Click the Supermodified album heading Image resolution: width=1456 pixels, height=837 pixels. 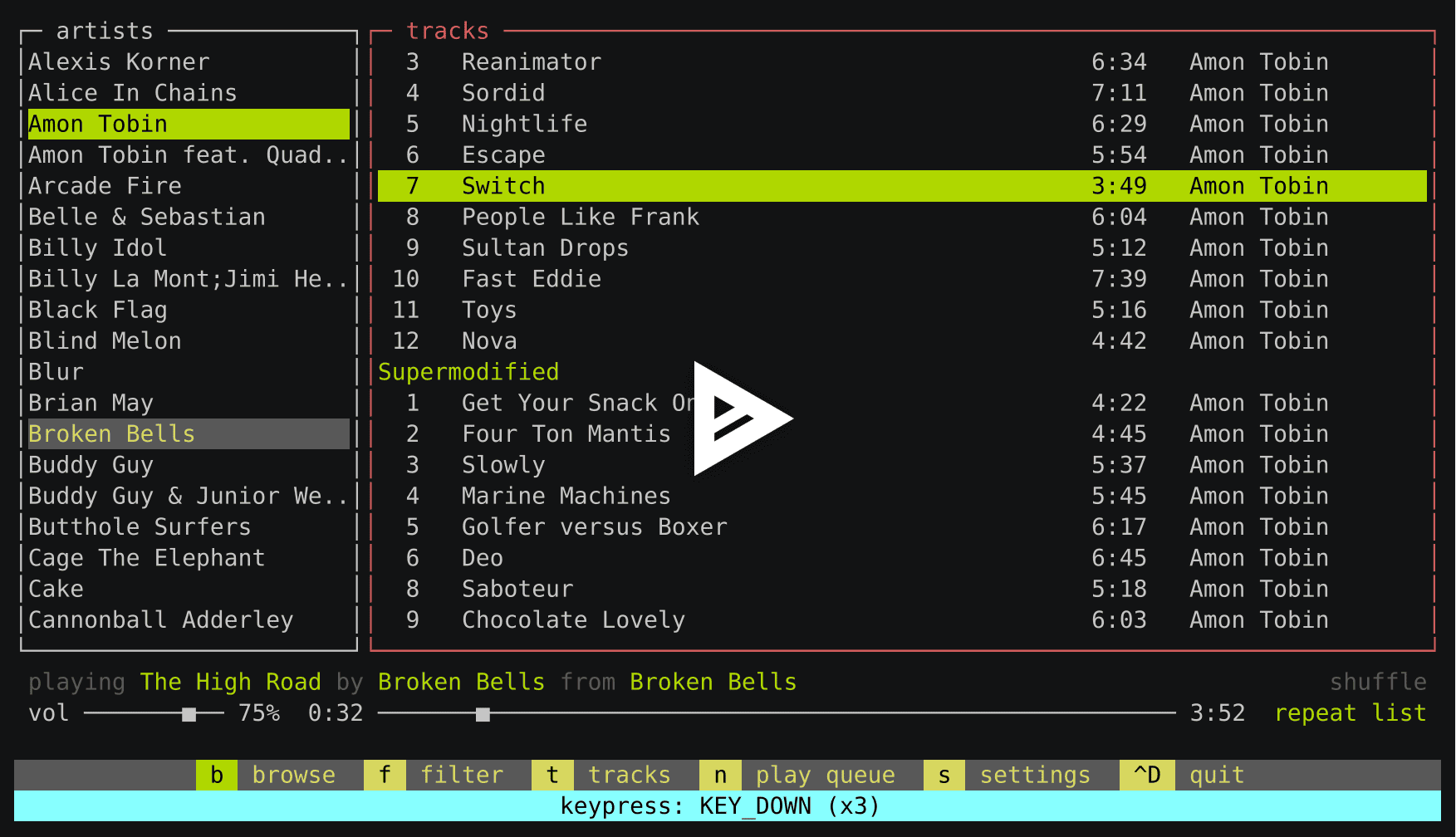pyautogui.click(x=468, y=371)
